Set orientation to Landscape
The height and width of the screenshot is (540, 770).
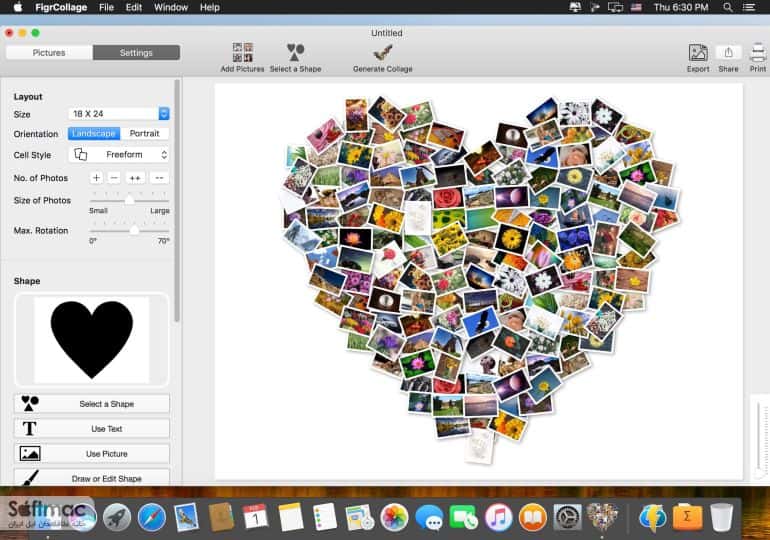tap(93, 134)
